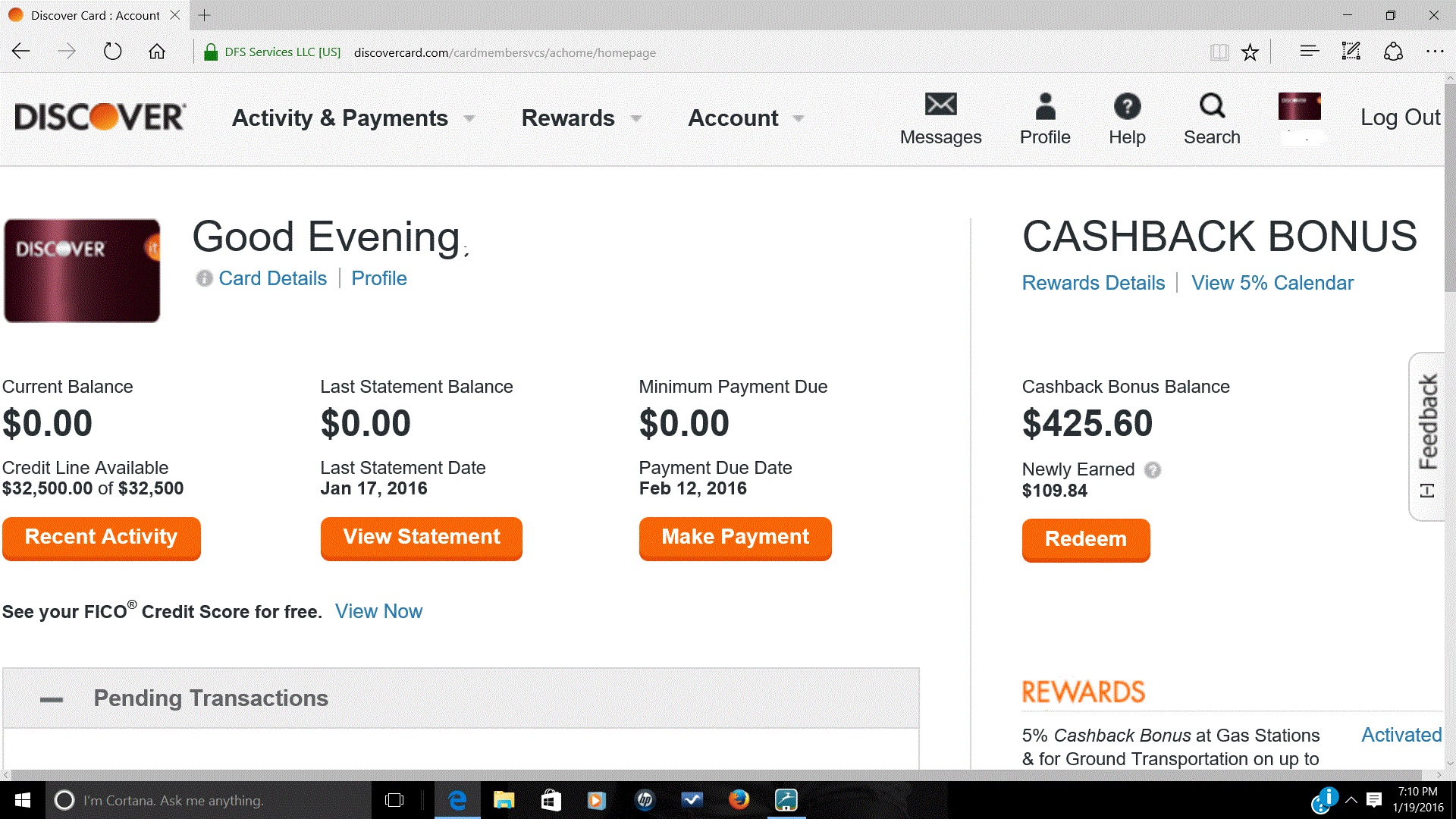Open a new browser tab
The width and height of the screenshot is (1456, 819).
(x=205, y=15)
